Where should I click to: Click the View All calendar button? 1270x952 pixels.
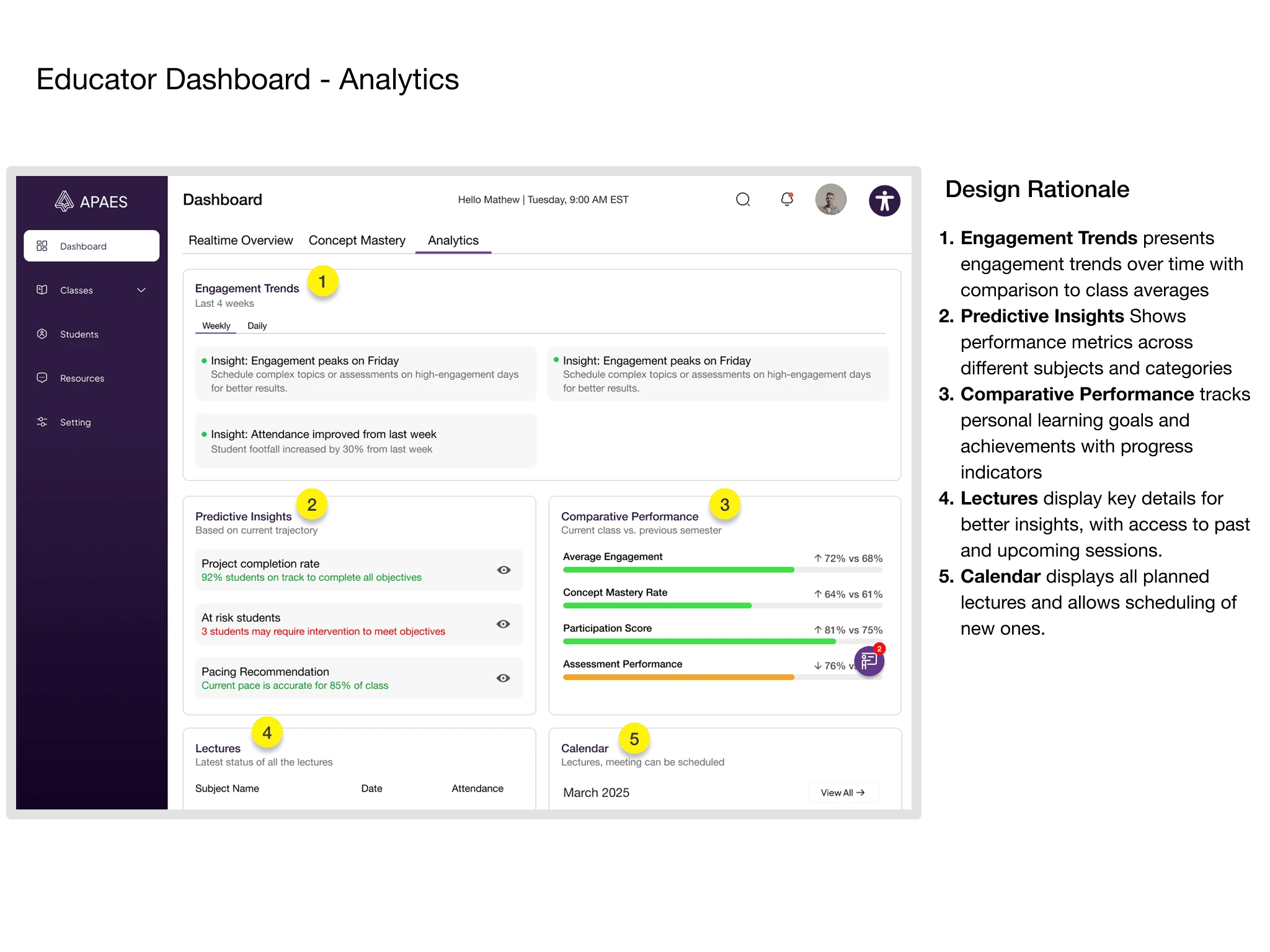click(843, 793)
